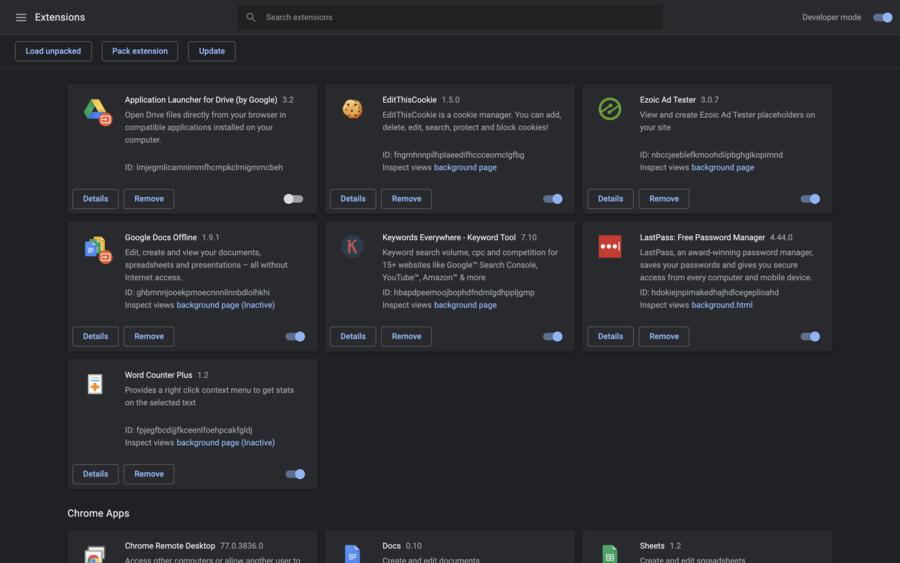Inspect Keywords Everywhere background page link
Image resolution: width=900 pixels, height=563 pixels.
[x=465, y=305]
